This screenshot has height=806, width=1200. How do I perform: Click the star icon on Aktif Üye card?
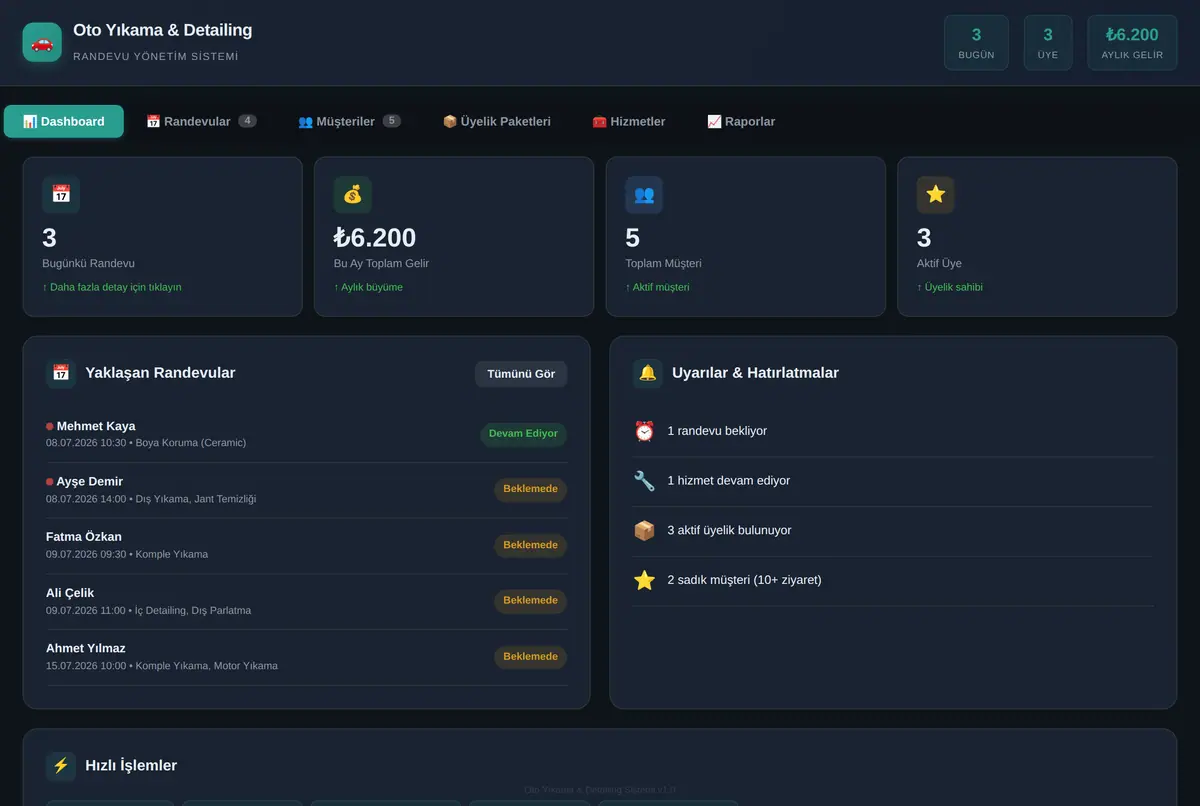(936, 195)
